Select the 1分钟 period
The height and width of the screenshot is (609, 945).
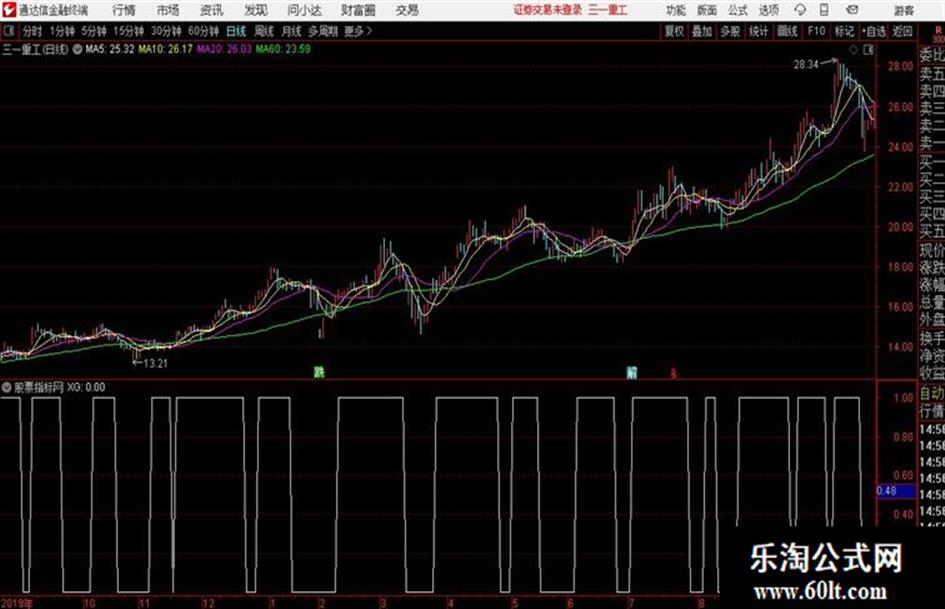coord(61,31)
